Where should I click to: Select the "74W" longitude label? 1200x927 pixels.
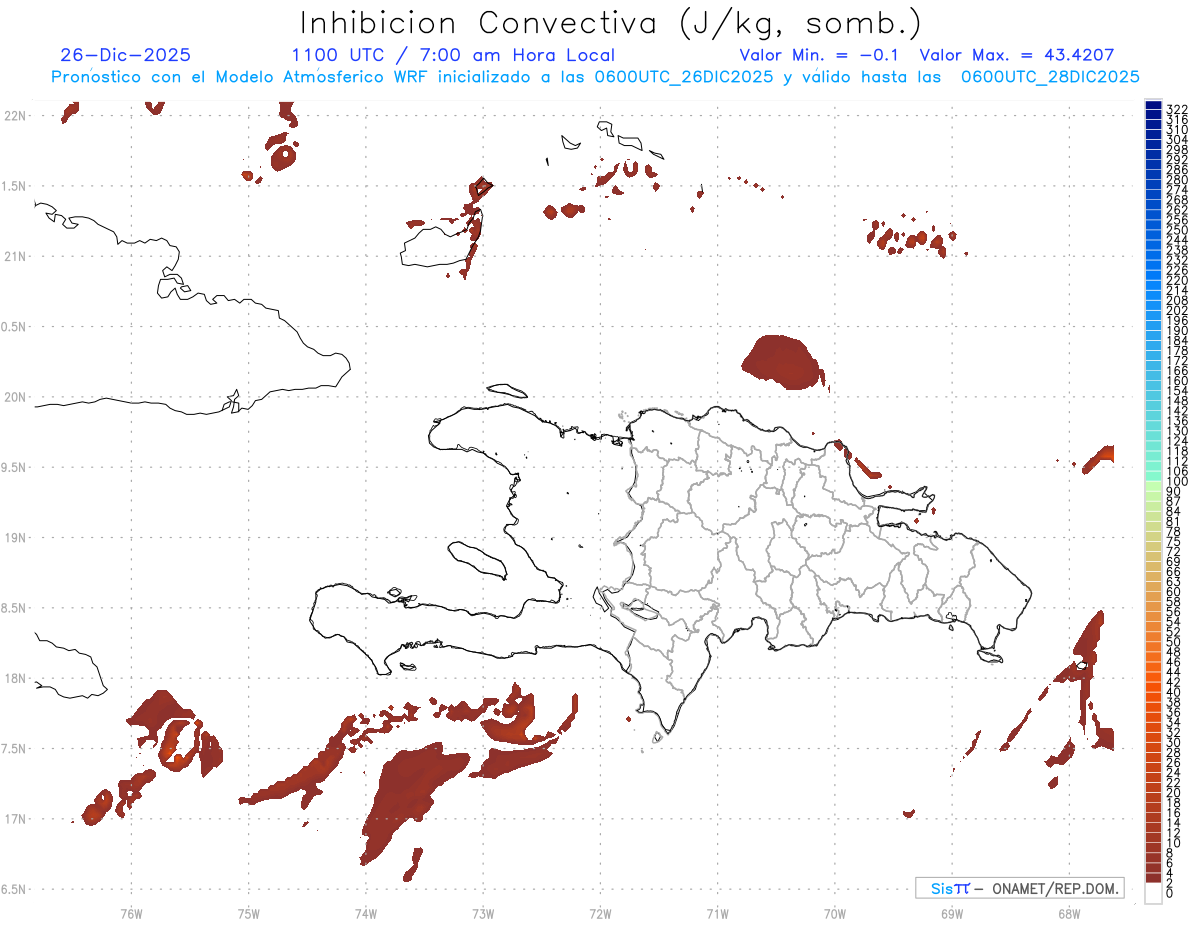pyautogui.click(x=366, y=914)
